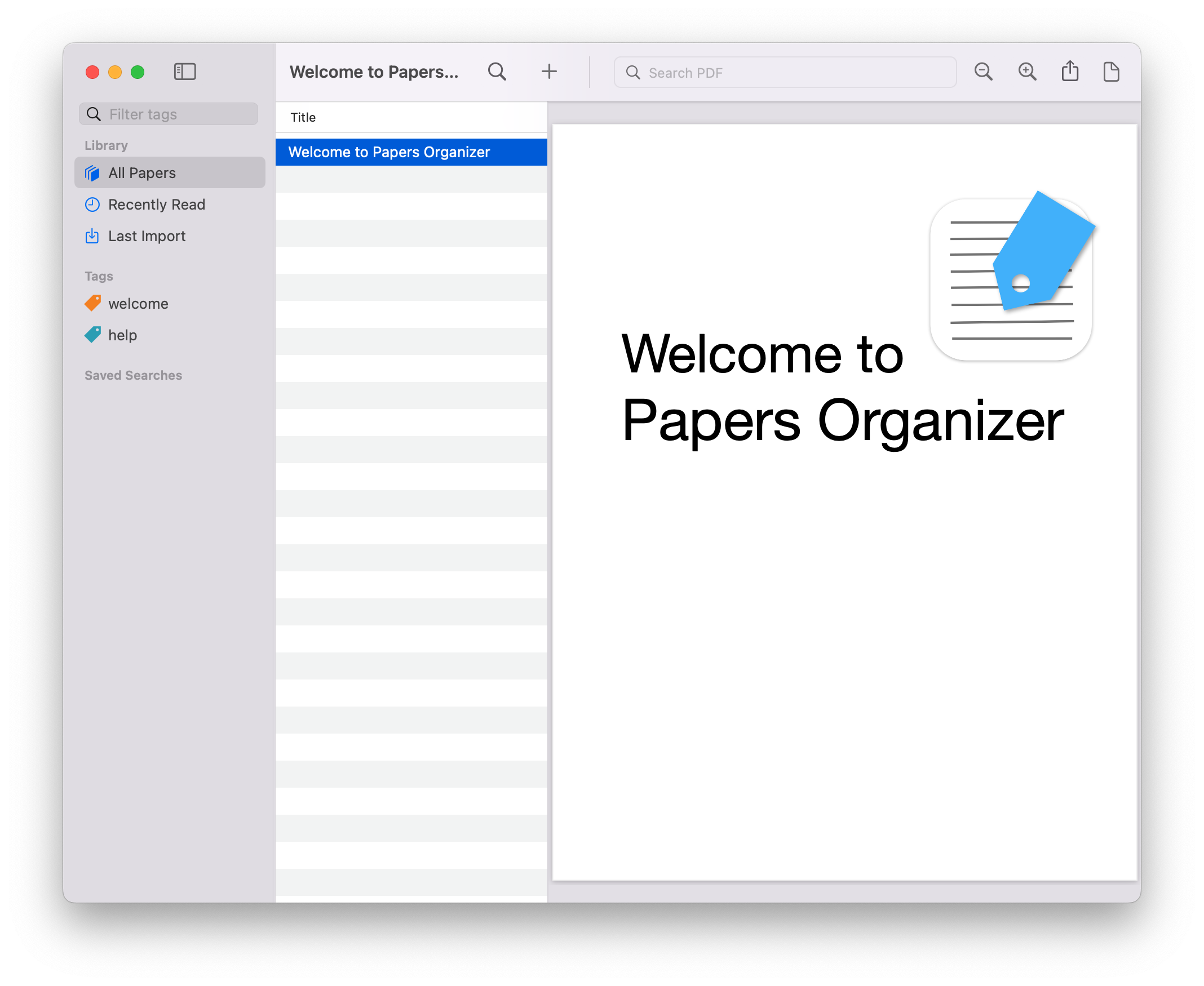Open the document info icon

point(1112,72)
